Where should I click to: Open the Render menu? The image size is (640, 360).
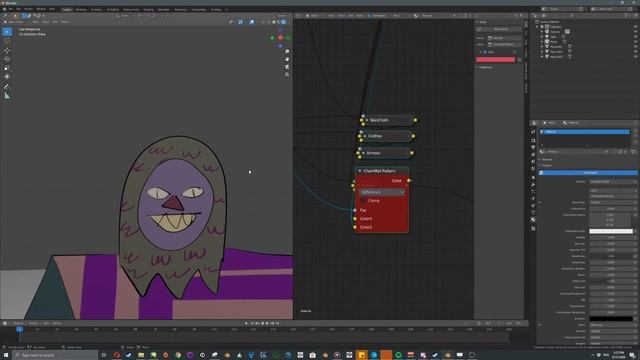pyautogui.click(x=28, y=9)
